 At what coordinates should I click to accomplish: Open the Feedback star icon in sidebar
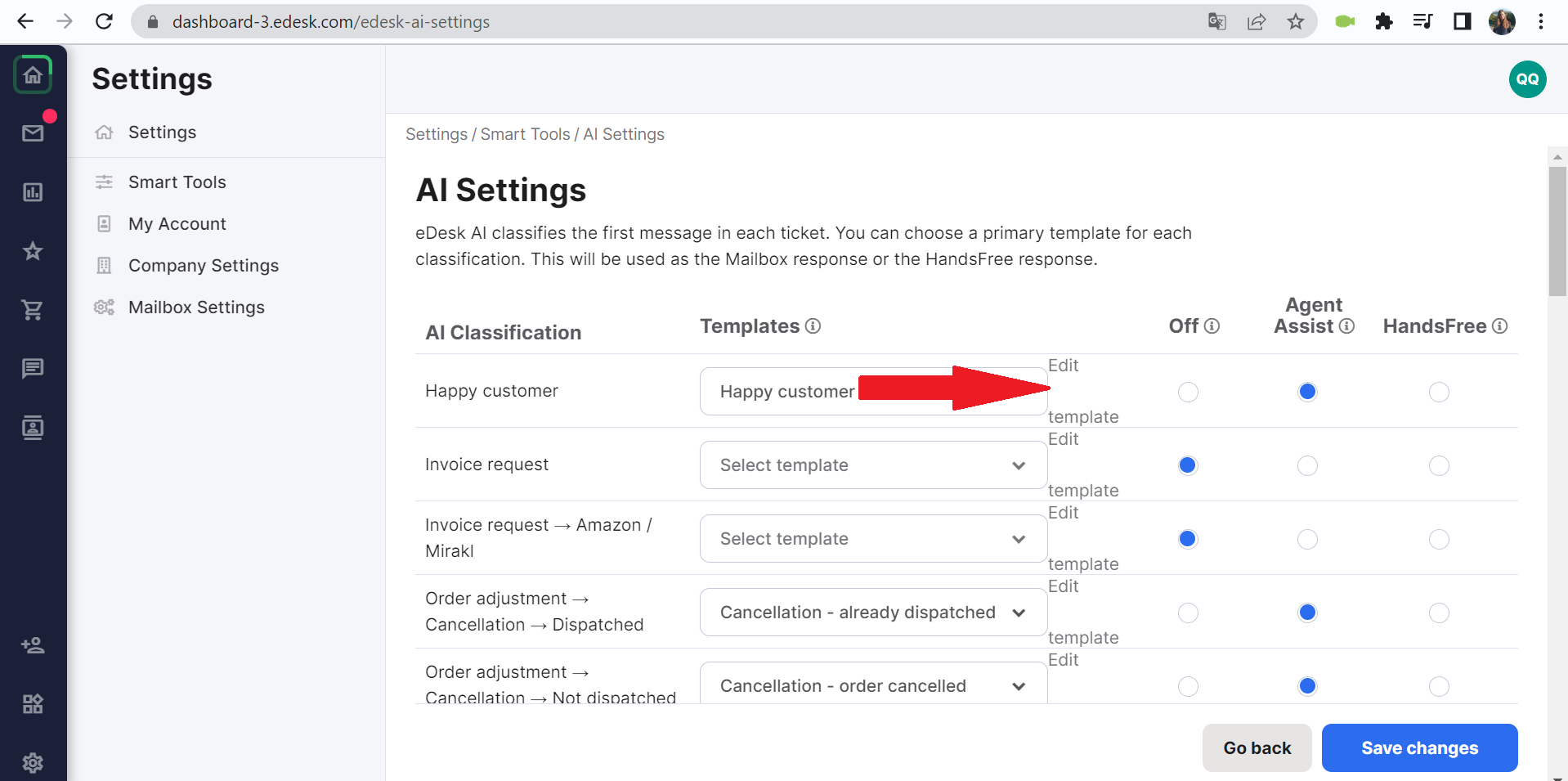coord(33,251)
